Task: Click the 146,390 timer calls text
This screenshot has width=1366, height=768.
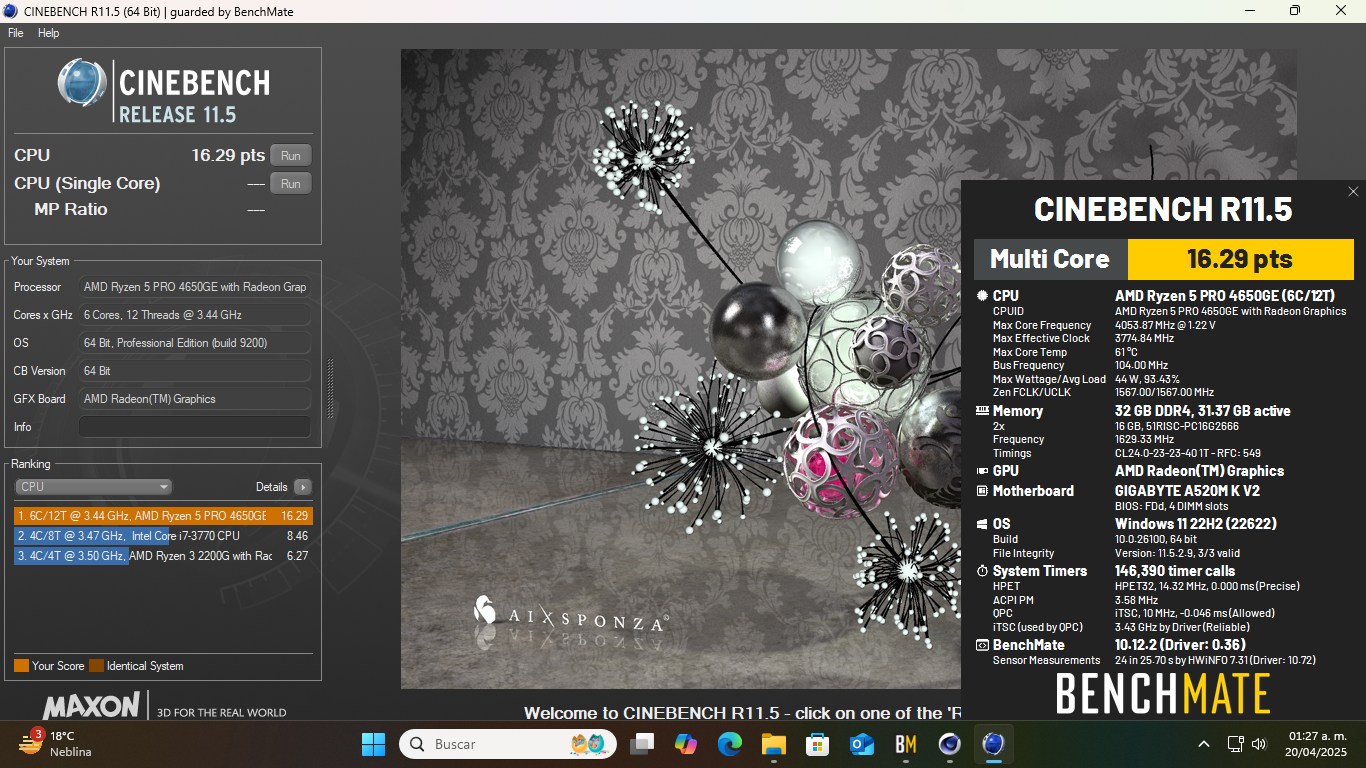Action: [x=1175, y=571]
